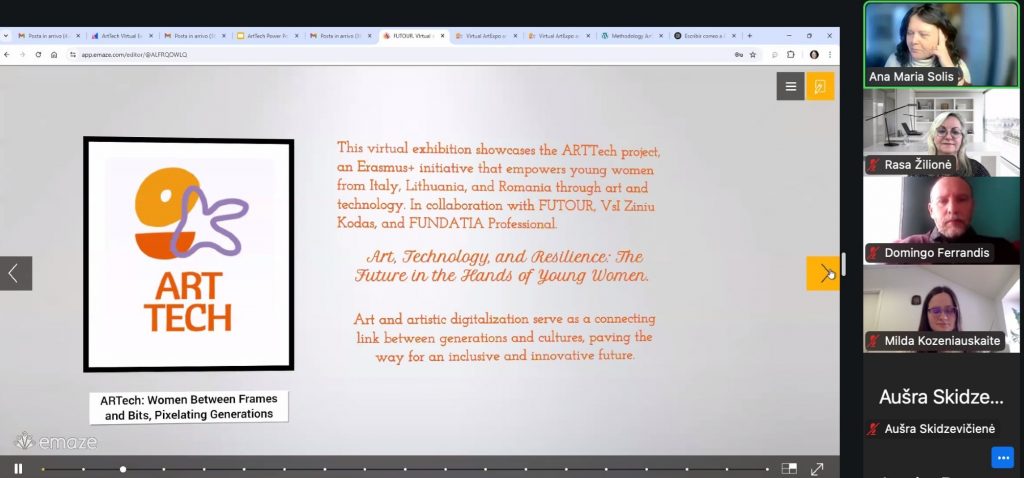The width and height of the screenshot is (1024, 478).
Task: Switch to the ArtTech Power presentation tab
Action: 268,36
